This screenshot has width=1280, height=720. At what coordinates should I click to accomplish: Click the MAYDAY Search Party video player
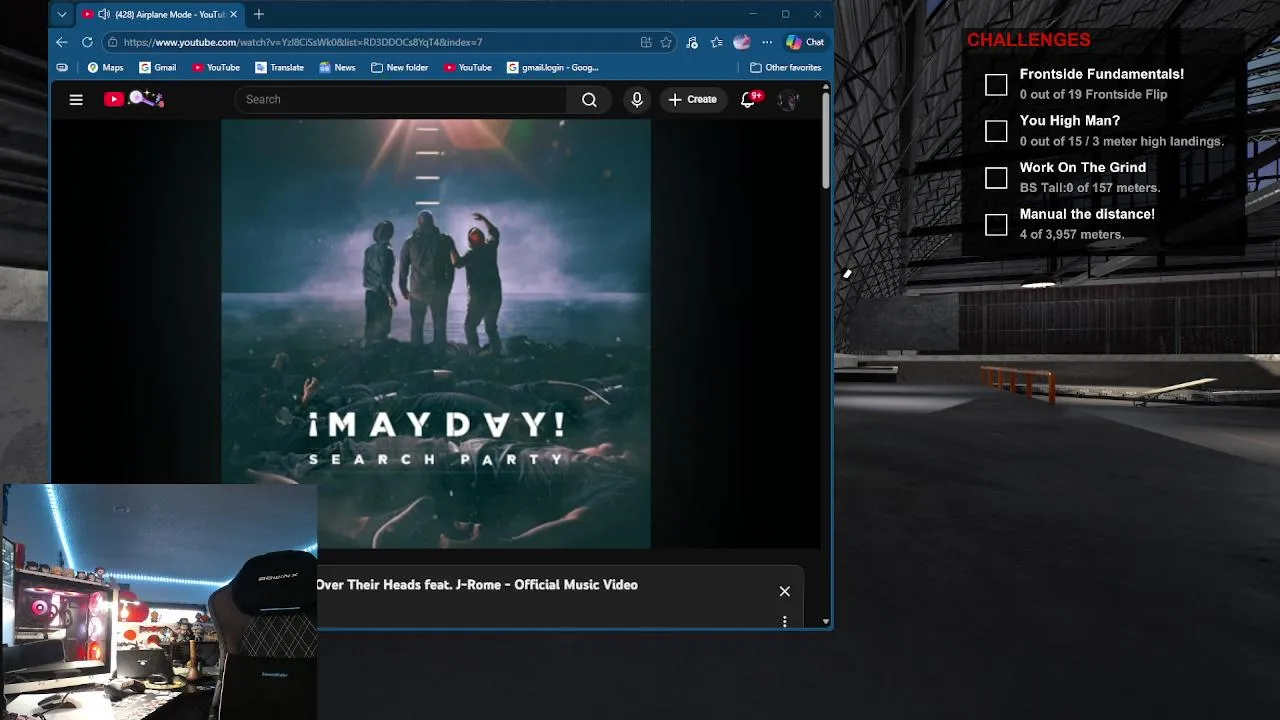tap(436, 334)
